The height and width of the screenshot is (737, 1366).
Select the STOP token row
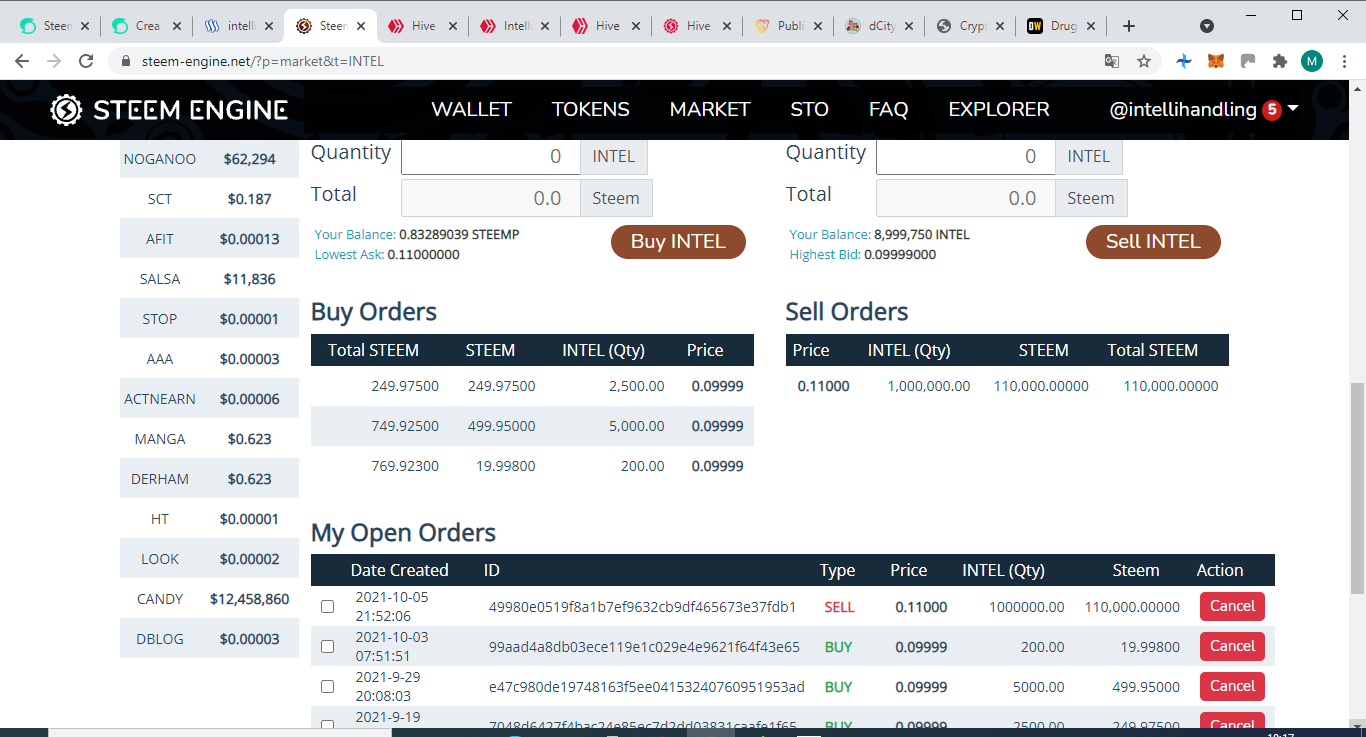pyautogui.click(x=209, y=319)
